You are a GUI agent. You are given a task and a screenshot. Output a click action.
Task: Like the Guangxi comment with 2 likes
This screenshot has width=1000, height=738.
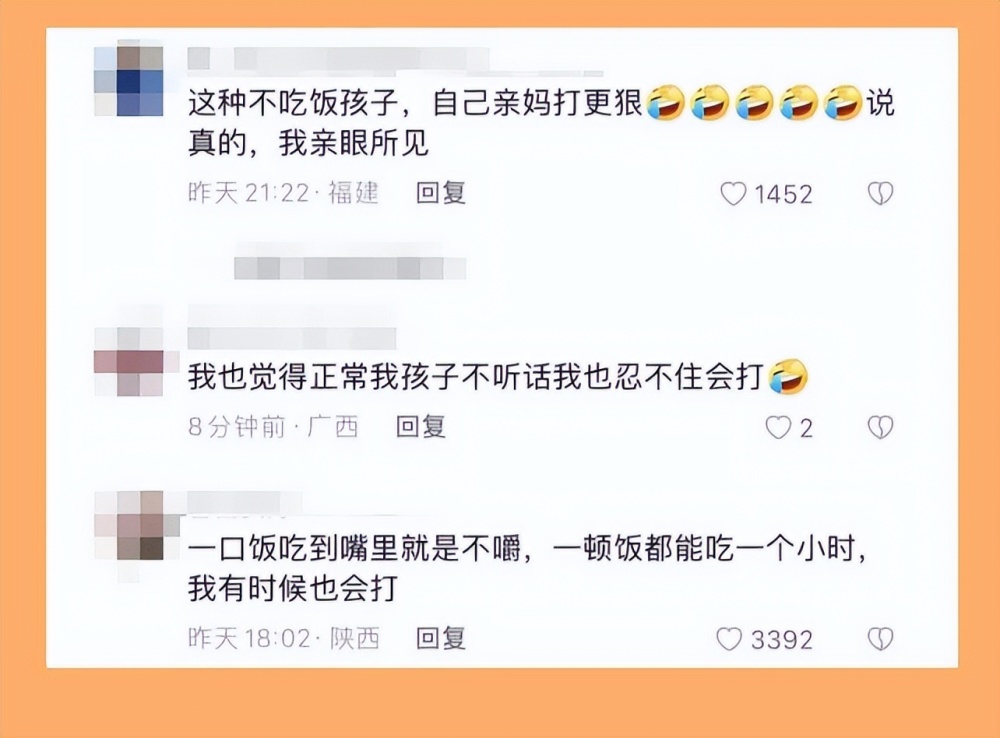777,427
